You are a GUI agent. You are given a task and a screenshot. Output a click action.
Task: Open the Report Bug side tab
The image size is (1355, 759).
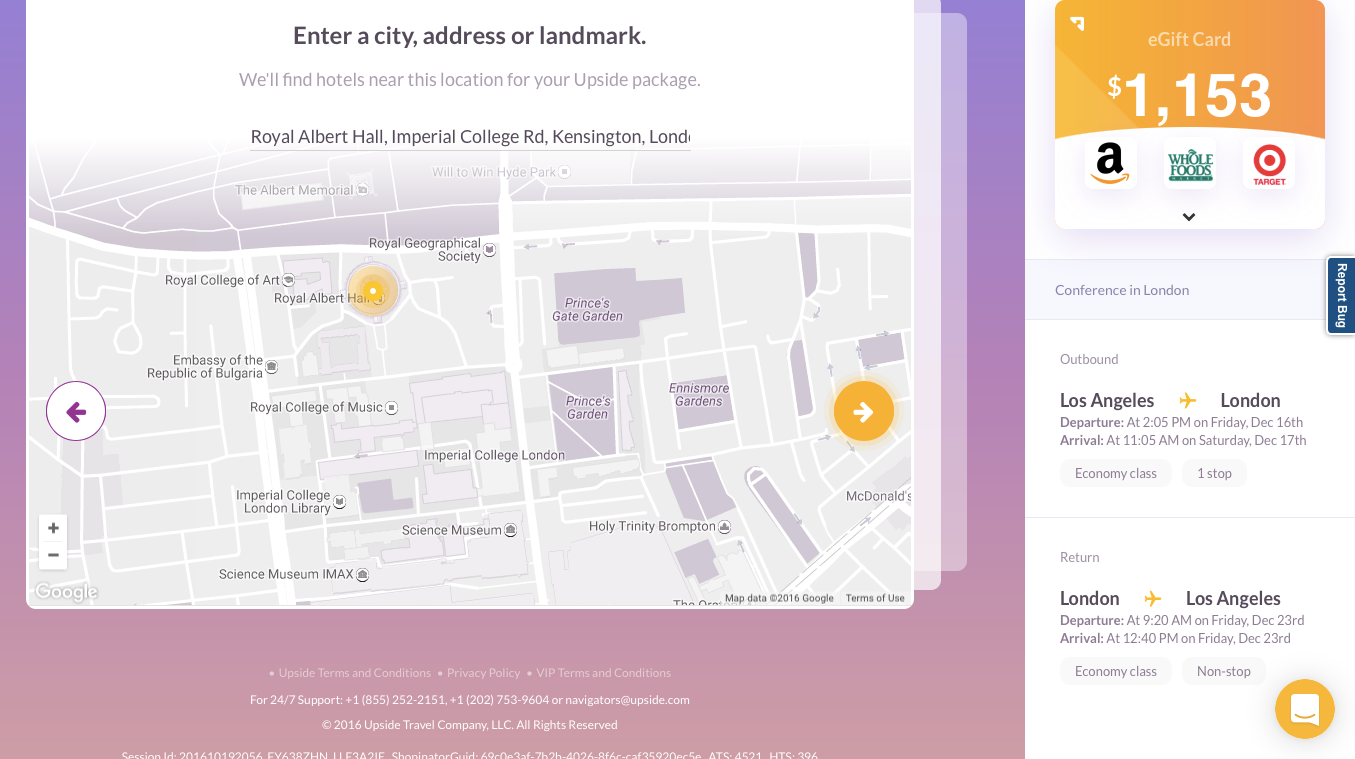click(x=1341, y=295)
